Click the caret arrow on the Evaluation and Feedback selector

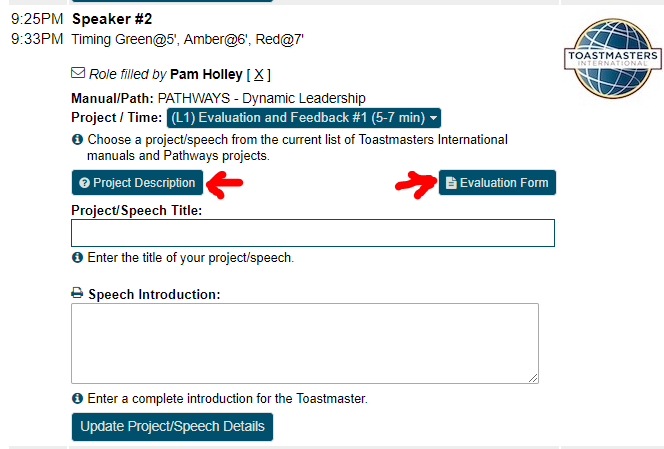pyautogui.click(x=434, y=119)
